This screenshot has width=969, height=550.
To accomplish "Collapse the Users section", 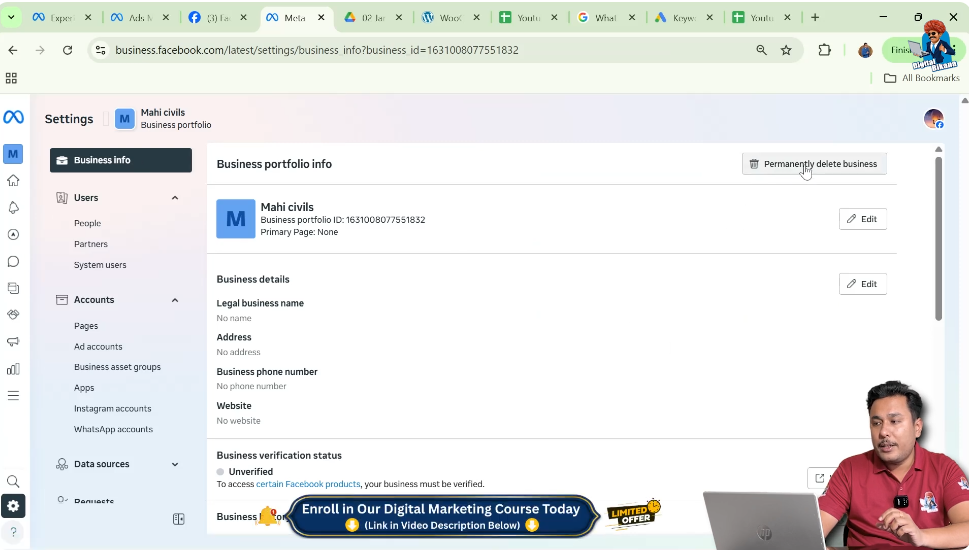I will (x=175, y=198).
